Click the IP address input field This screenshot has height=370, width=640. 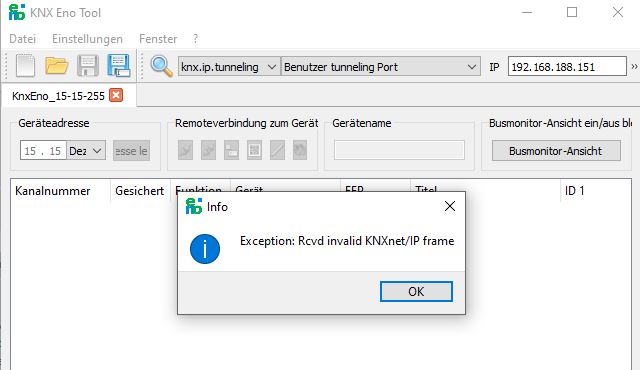pos(567,66)
